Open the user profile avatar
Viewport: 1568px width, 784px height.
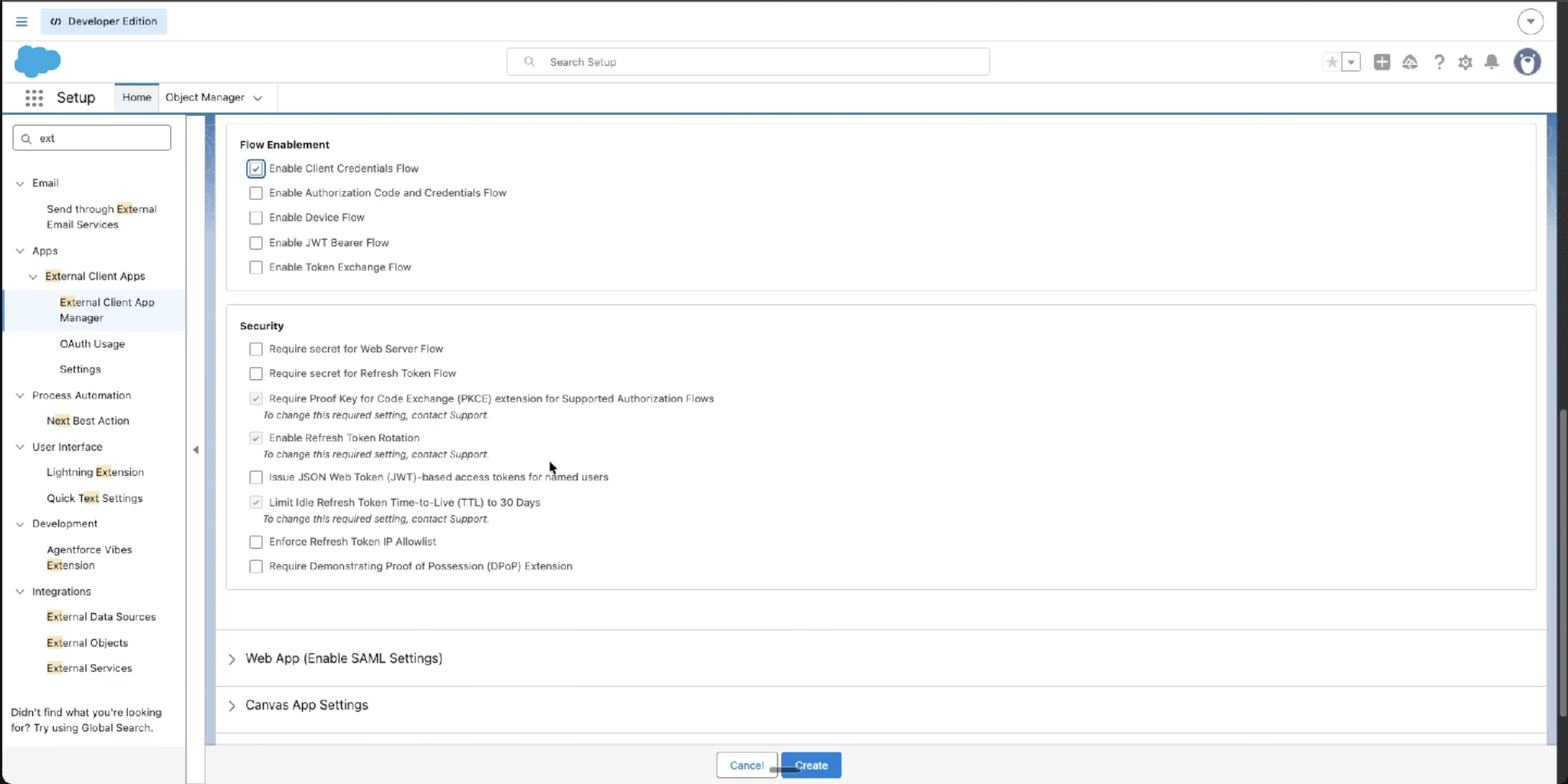pyautogui.click(x=1527, y=62)
